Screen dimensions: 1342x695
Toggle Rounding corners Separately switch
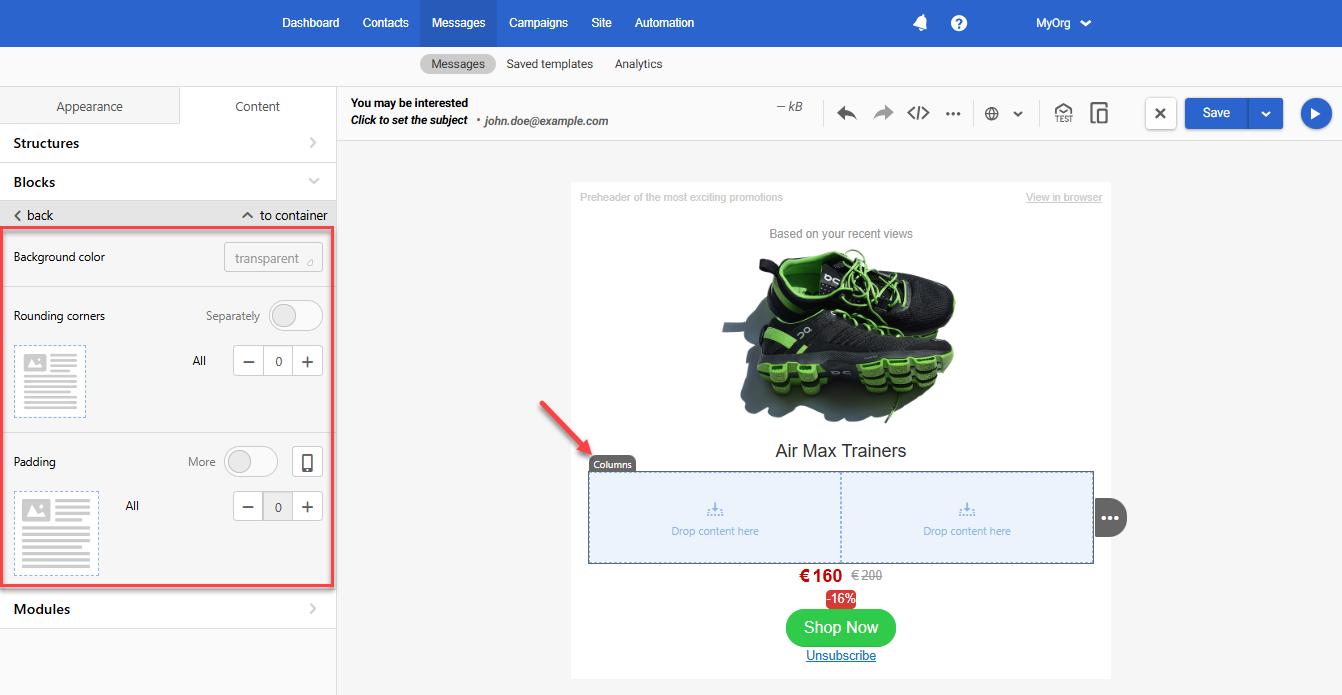pos(296,316)
